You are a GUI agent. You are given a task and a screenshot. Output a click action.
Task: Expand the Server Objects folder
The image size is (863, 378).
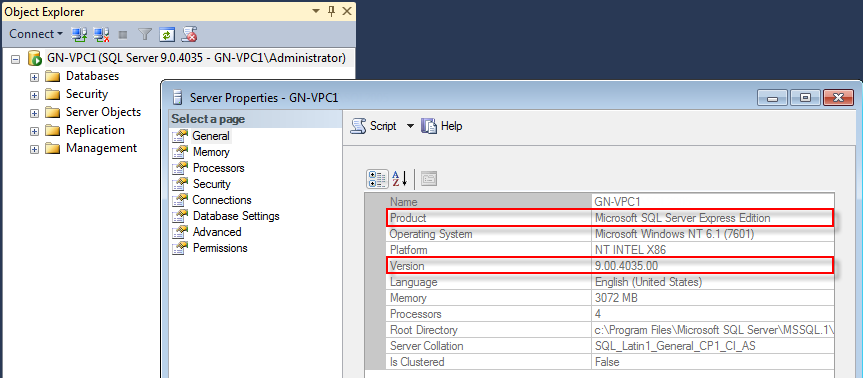point(34,113)
